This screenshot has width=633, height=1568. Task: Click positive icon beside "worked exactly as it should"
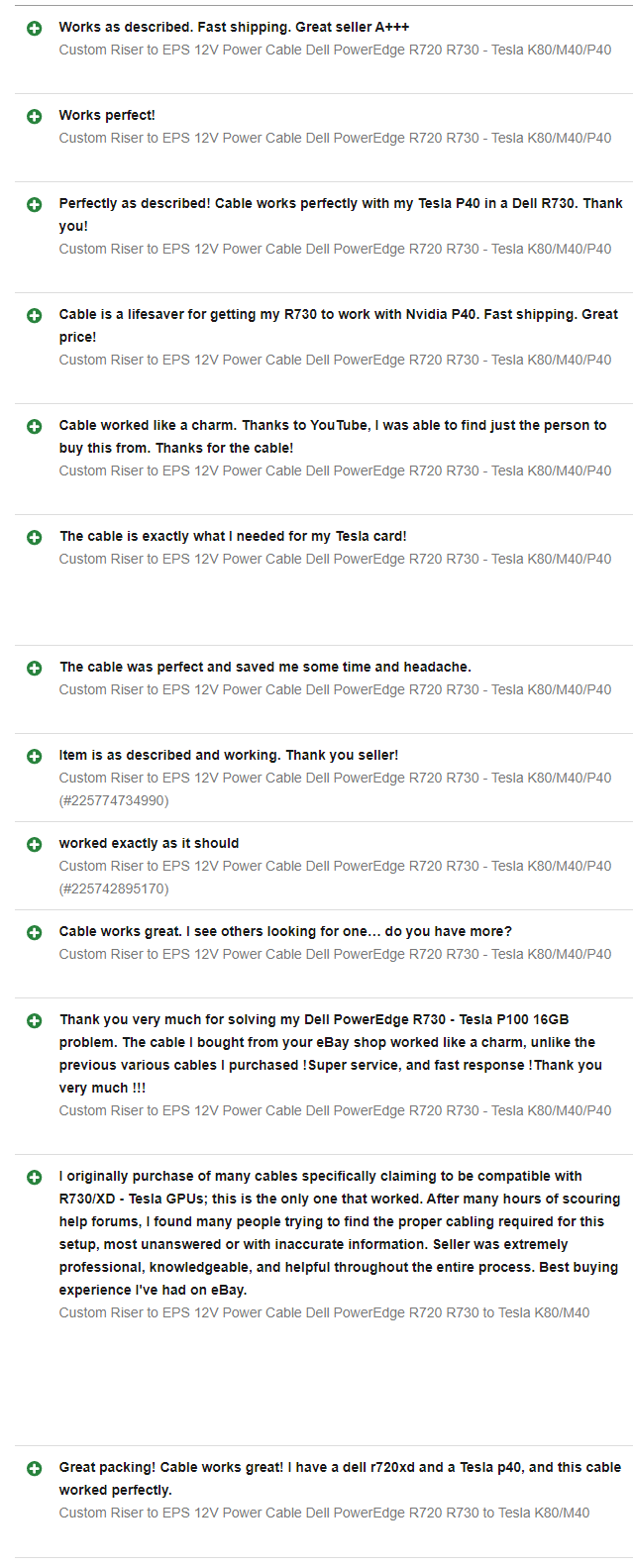35,845
